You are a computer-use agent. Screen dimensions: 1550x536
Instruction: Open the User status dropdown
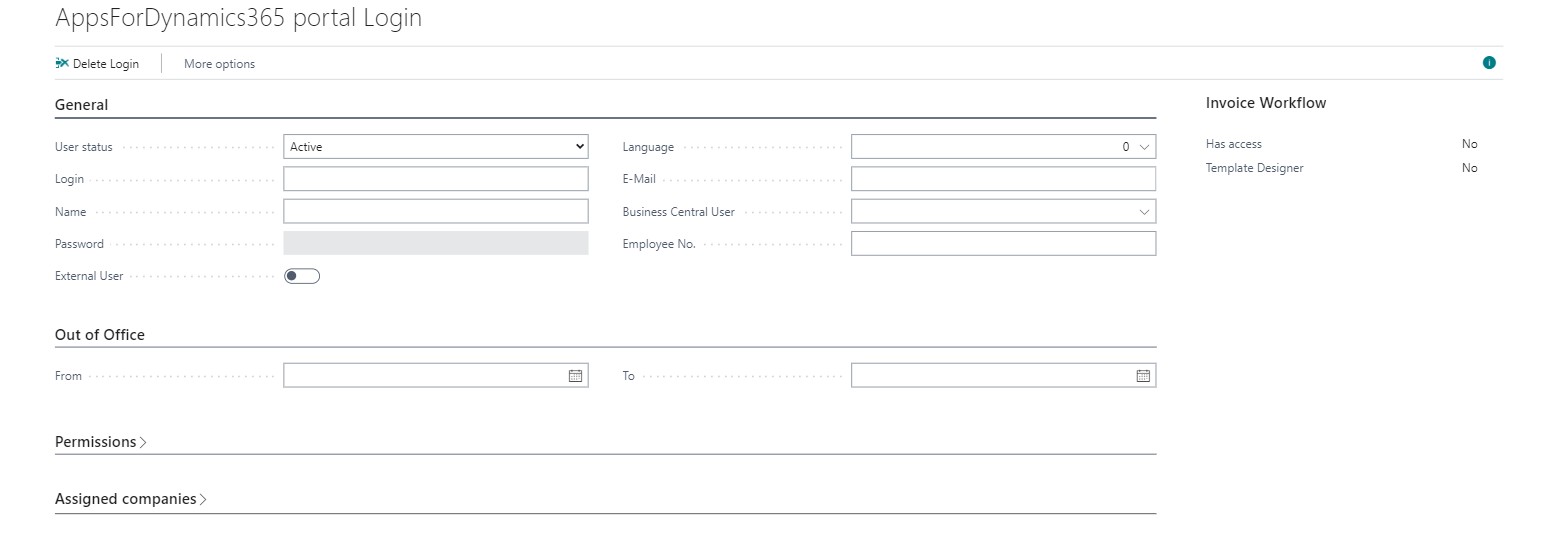436,147
